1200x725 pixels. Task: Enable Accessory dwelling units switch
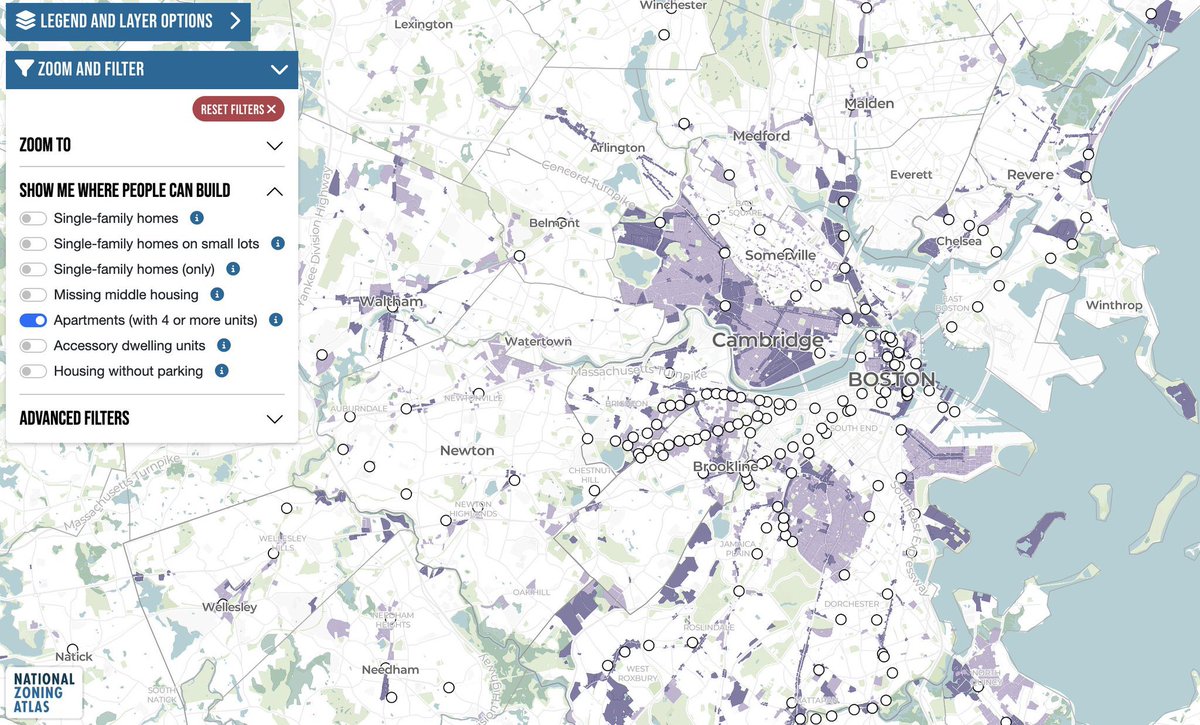pyautogui.click(x=33, y=345)
